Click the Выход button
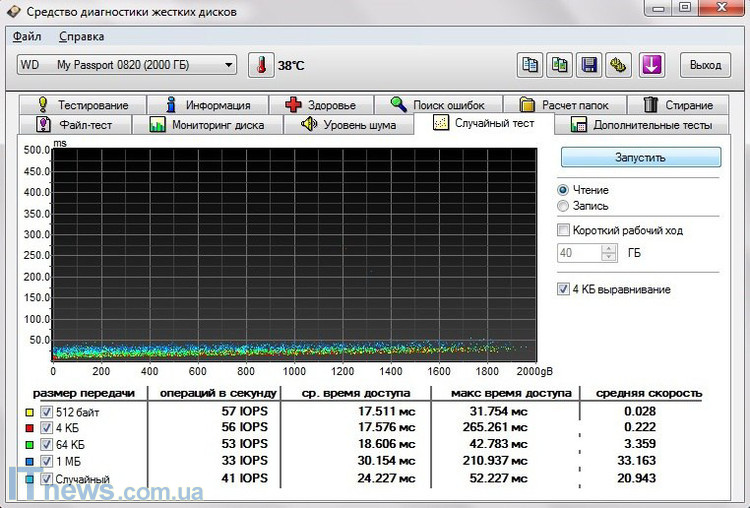The image size is (750, 508). point(705,65)
